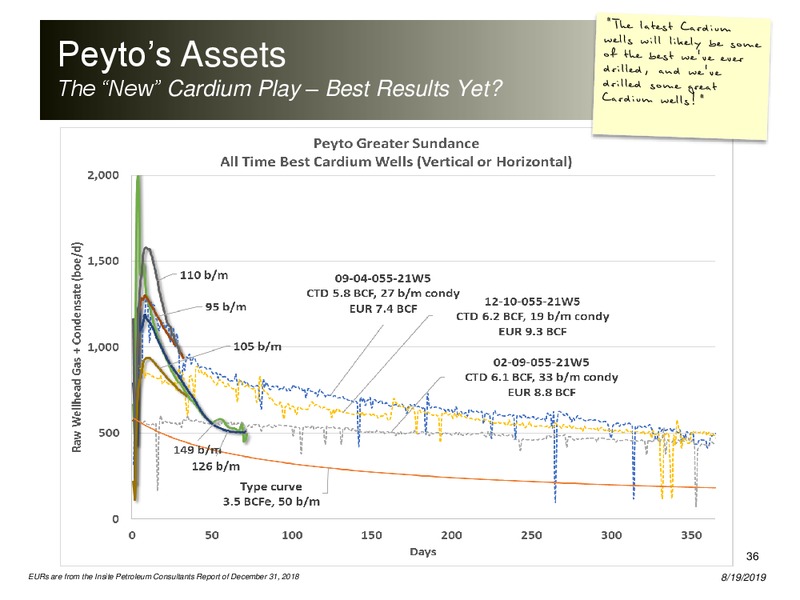Click the 'Days' x-axis title
Screen dimensions: 800x600
[423, 552]
